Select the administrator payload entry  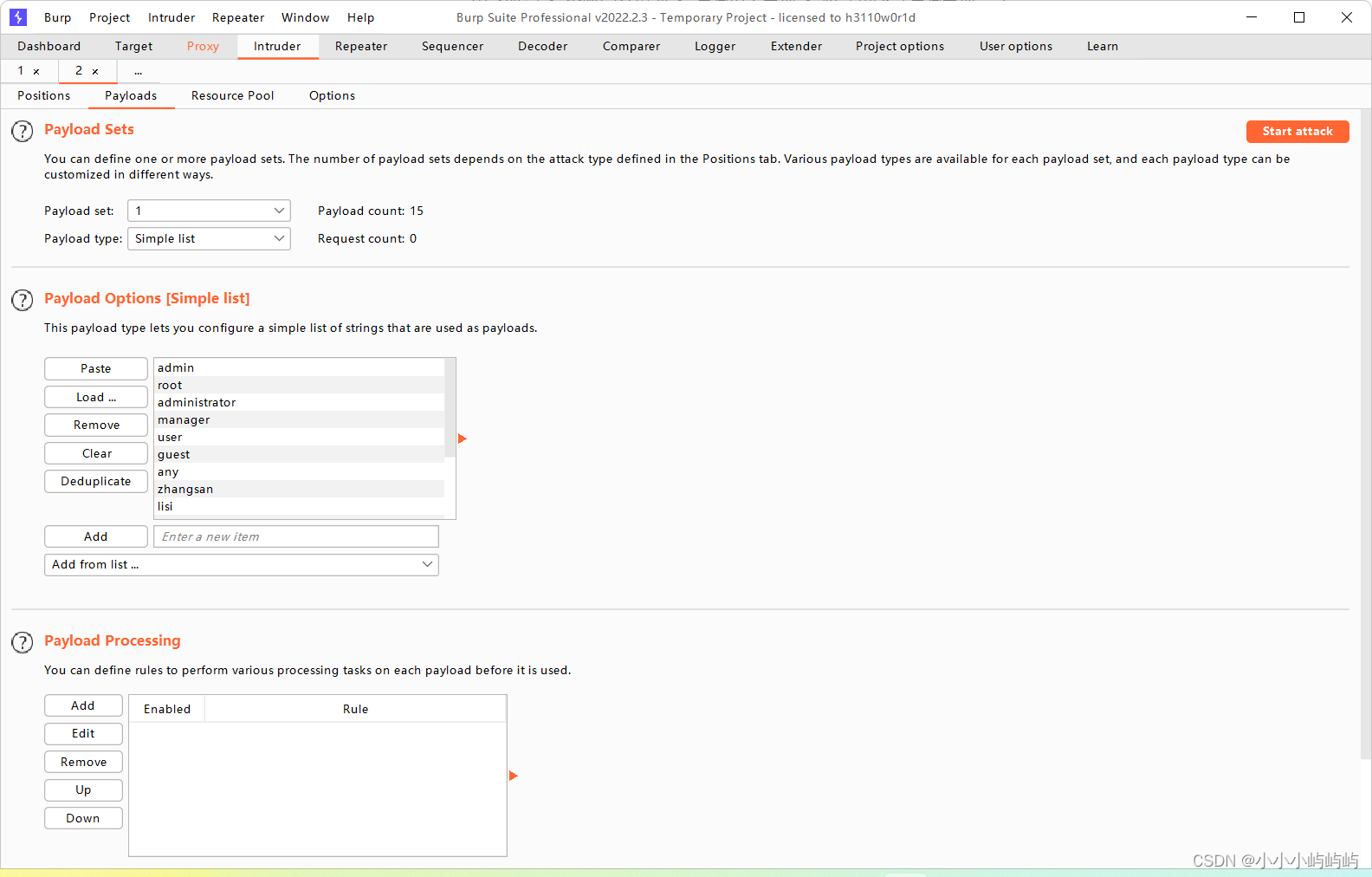pyautogui.click(x=299, y=402)
